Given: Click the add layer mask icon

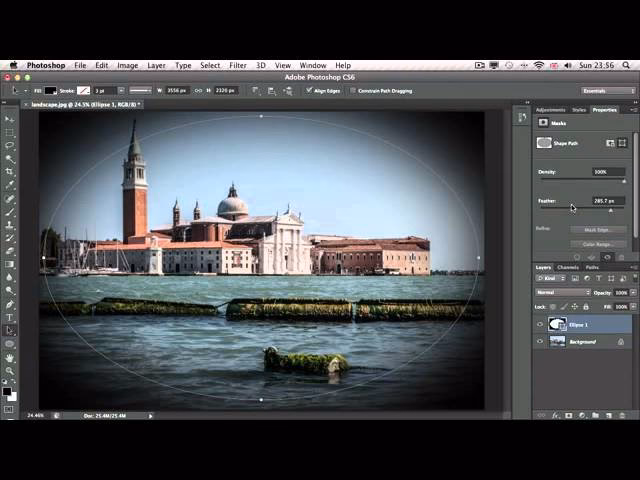Looking at the screenshot, I should [569, 416].
